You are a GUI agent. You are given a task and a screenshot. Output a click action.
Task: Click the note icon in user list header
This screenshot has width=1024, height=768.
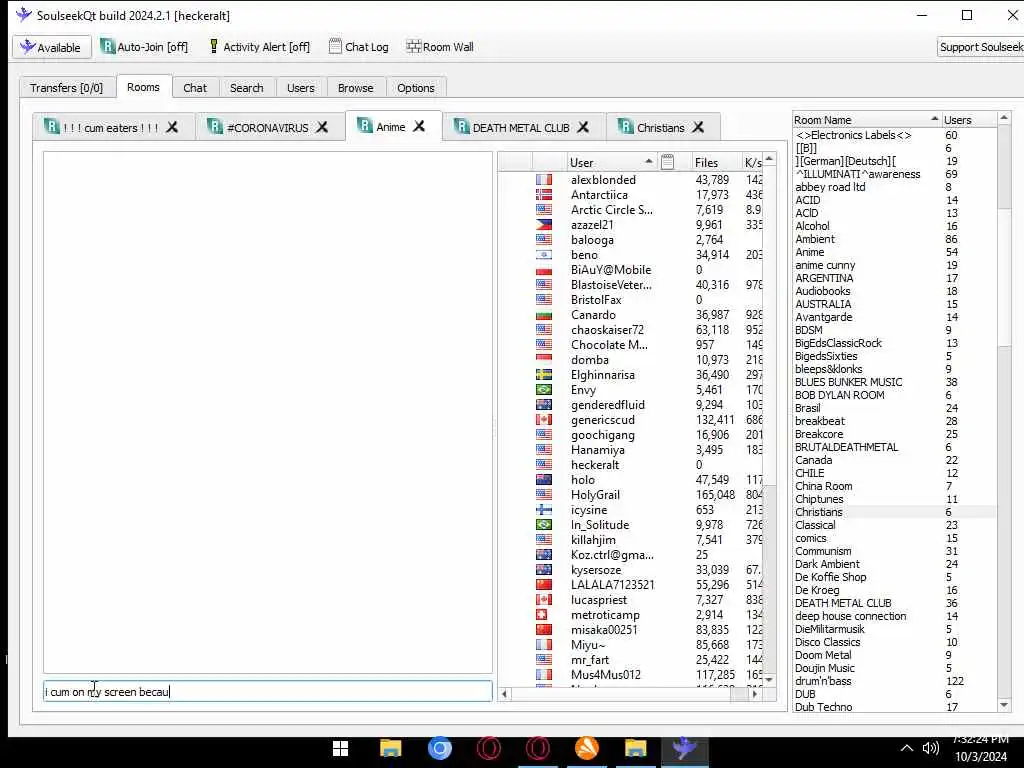(667, 162)
